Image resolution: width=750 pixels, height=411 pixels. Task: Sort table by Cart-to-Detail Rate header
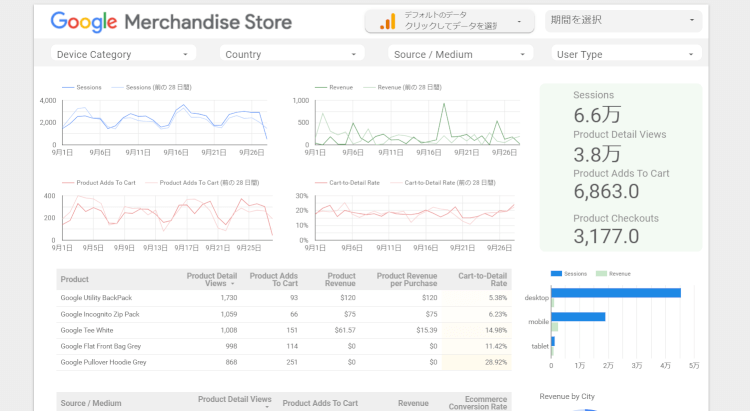pos(483,279)
